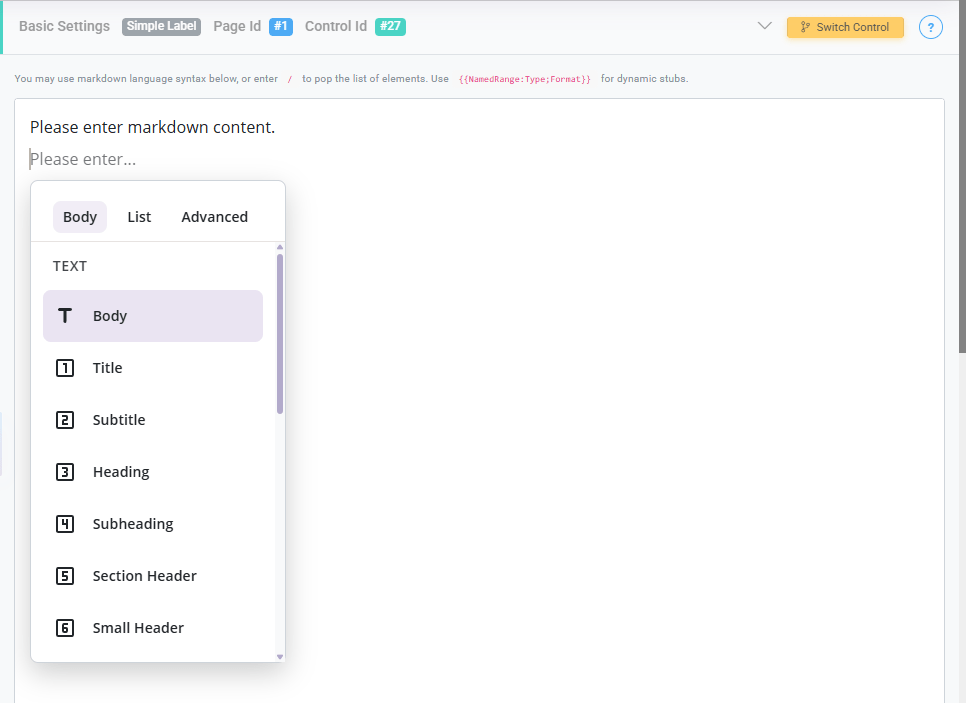Image resolution: width=966 pixels, height=703 pixels.
Task: Select the Body tab in popup
Action: click(x=80, y=217)
